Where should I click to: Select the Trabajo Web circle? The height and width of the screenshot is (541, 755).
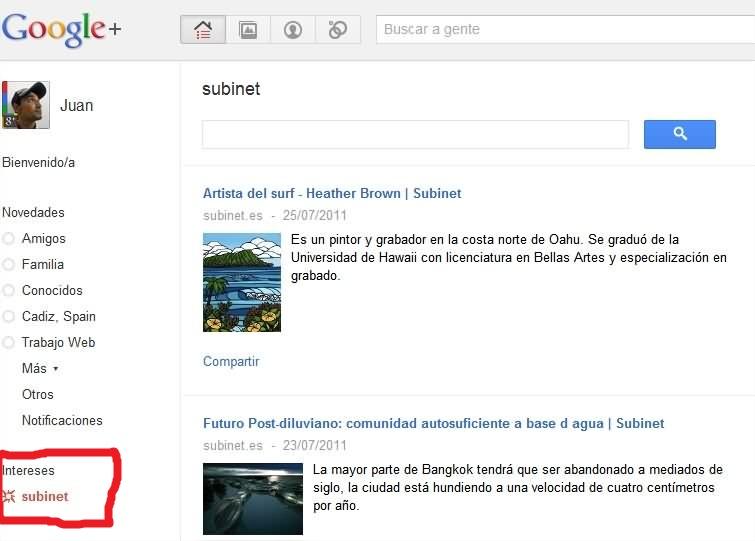[58, 342]
